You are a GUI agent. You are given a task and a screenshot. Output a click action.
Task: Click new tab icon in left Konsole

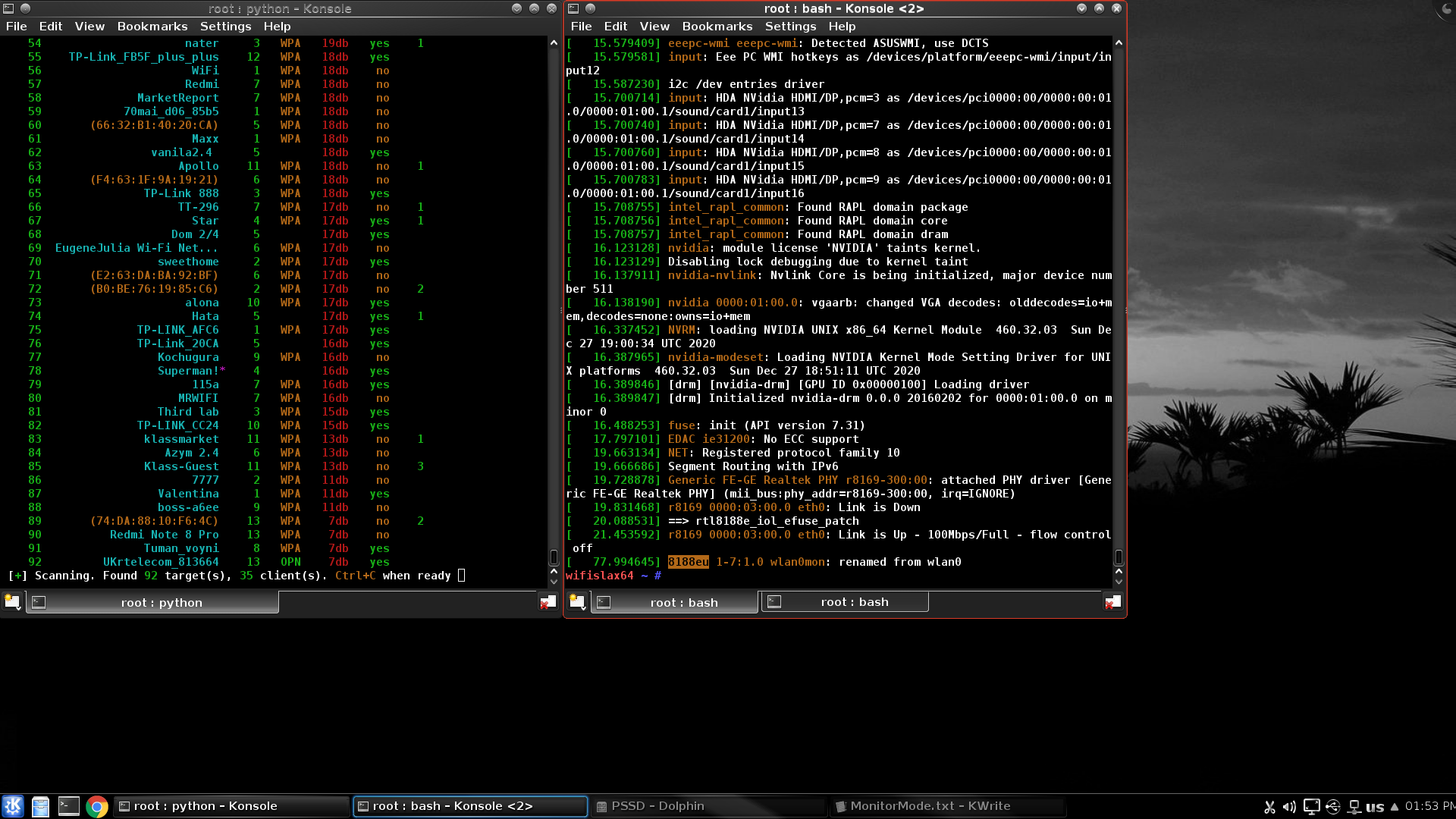pos(12,602)
